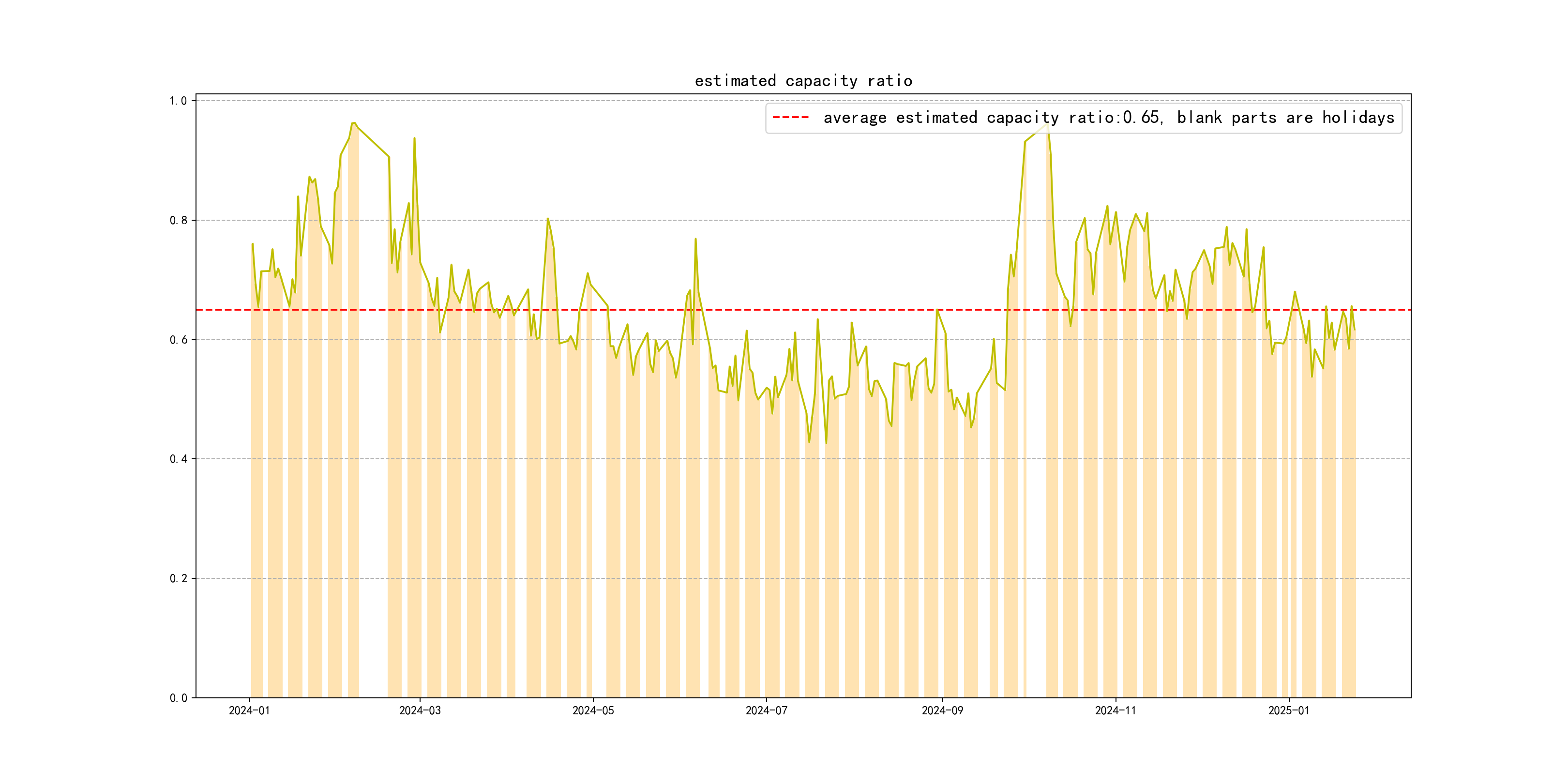Screen dimensions: 1568x784
Task: Click the February 2024 peak near 0.96
Action: [354, 123]
